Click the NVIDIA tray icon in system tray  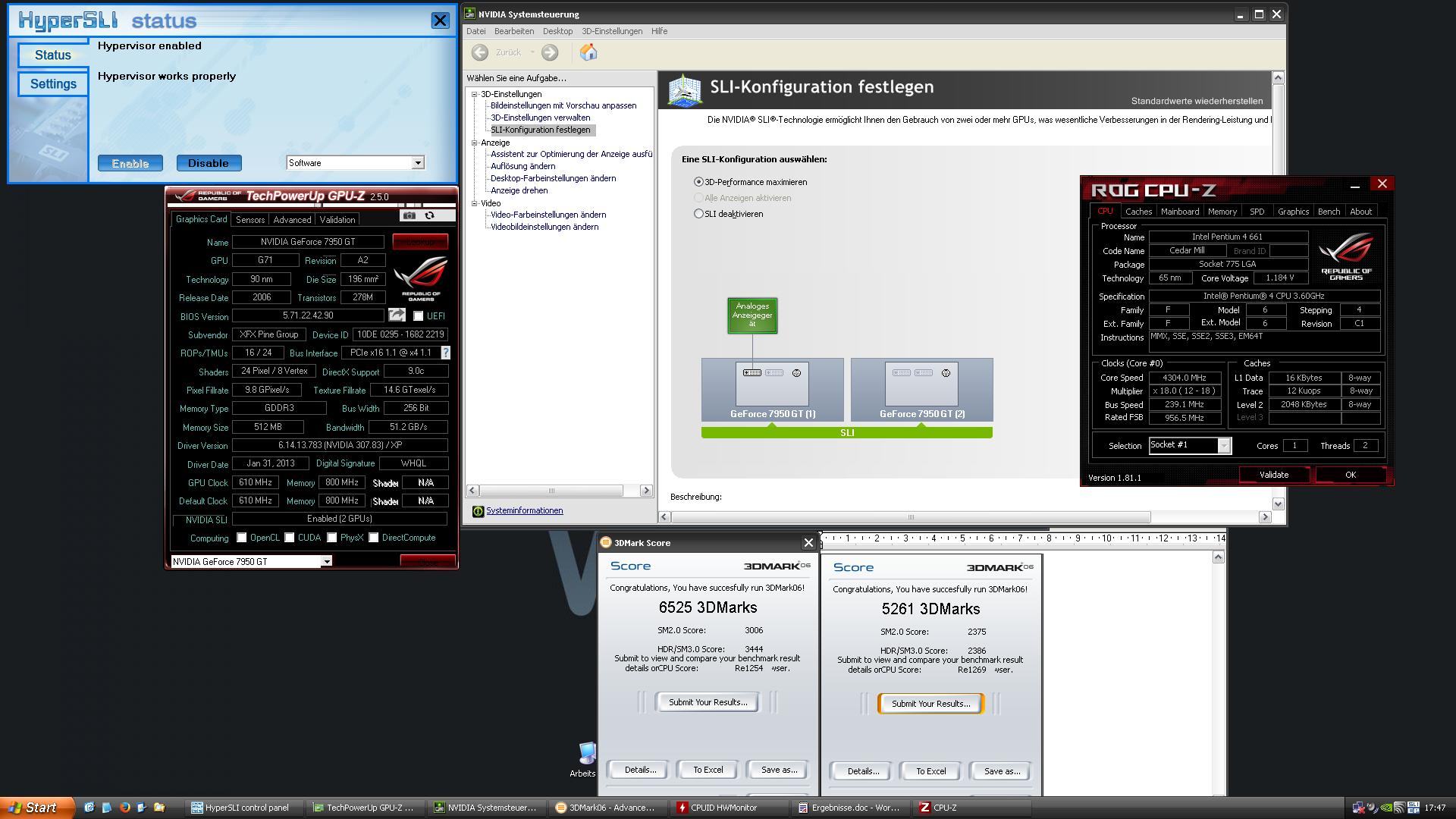[1386, 808]
